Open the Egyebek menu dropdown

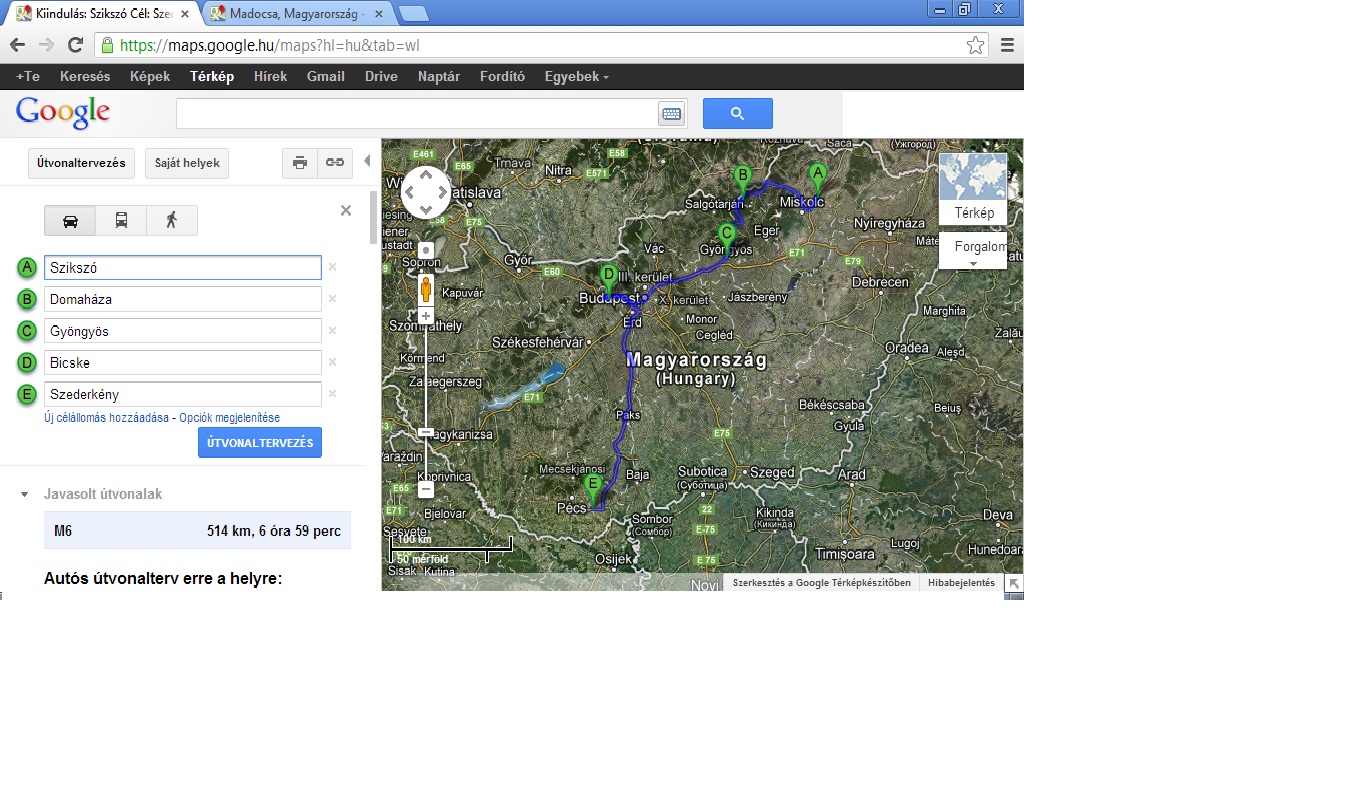point(576,77)
